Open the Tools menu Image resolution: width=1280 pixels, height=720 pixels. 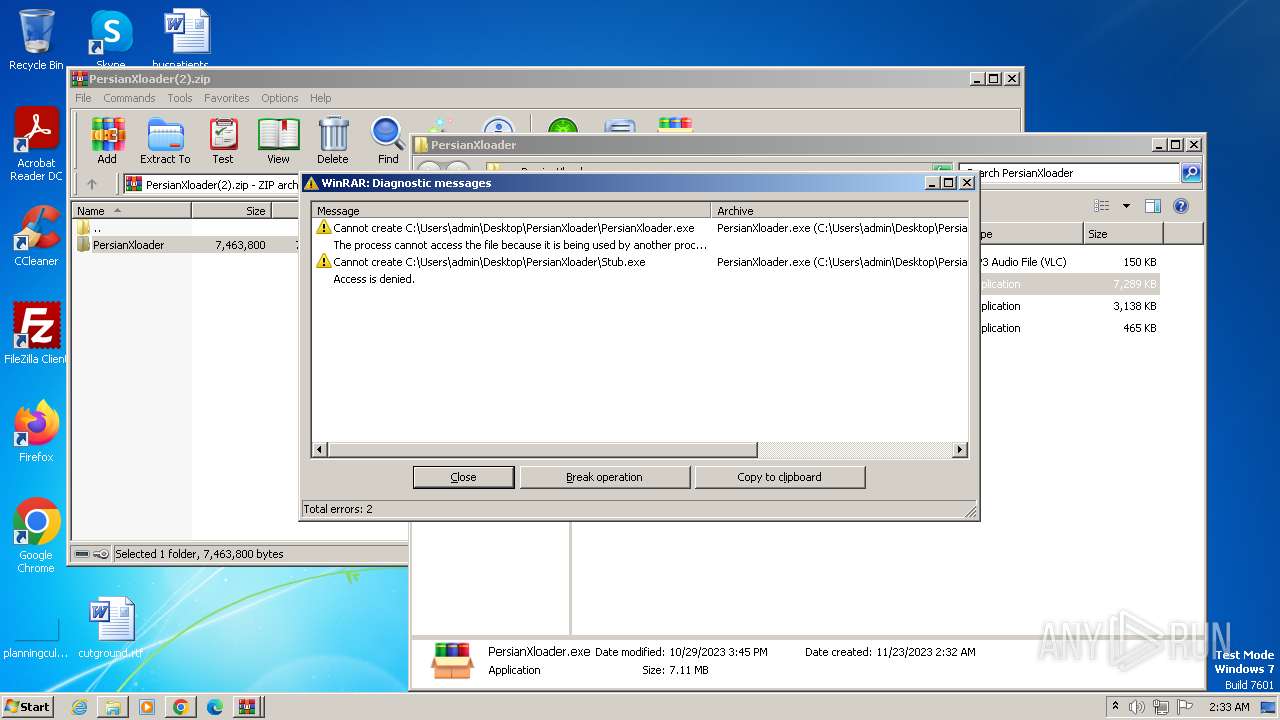point(180,98)
